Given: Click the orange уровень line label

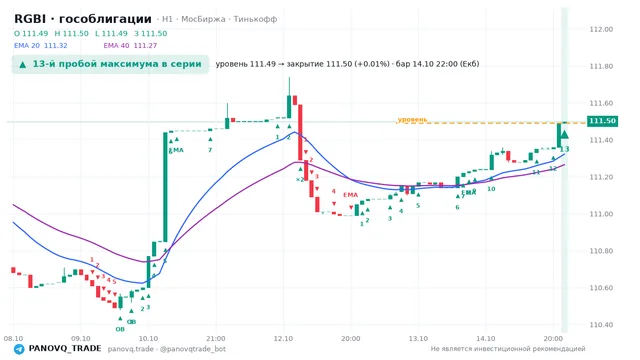Looking at the screenshot, I should coord(412,120).
